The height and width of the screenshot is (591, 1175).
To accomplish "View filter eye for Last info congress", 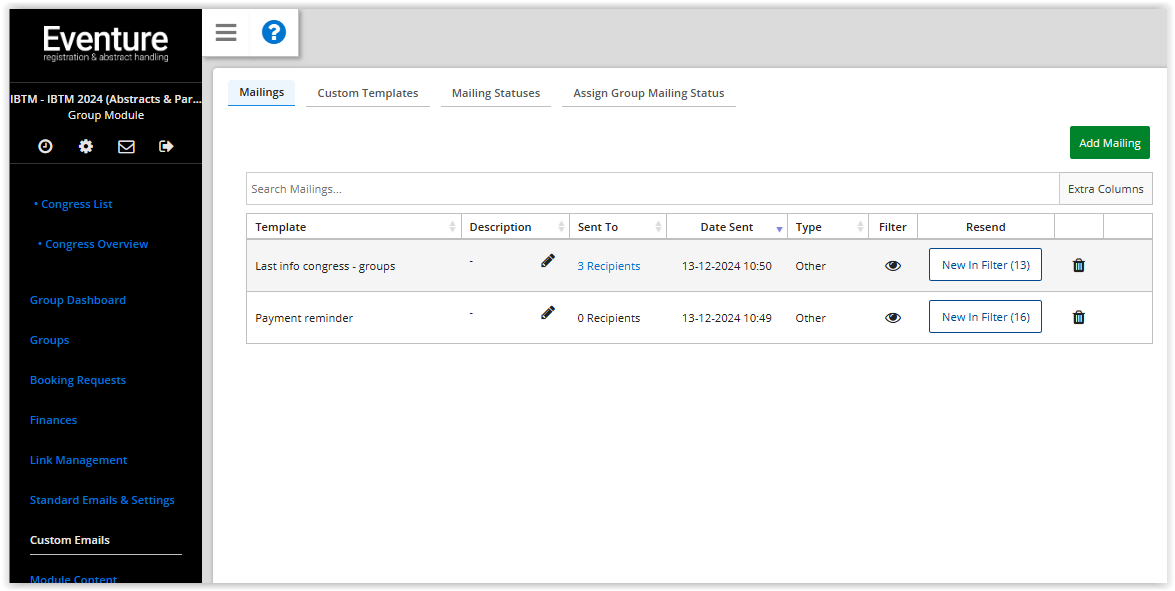I will pyautogui.click(x=892, y=266).
